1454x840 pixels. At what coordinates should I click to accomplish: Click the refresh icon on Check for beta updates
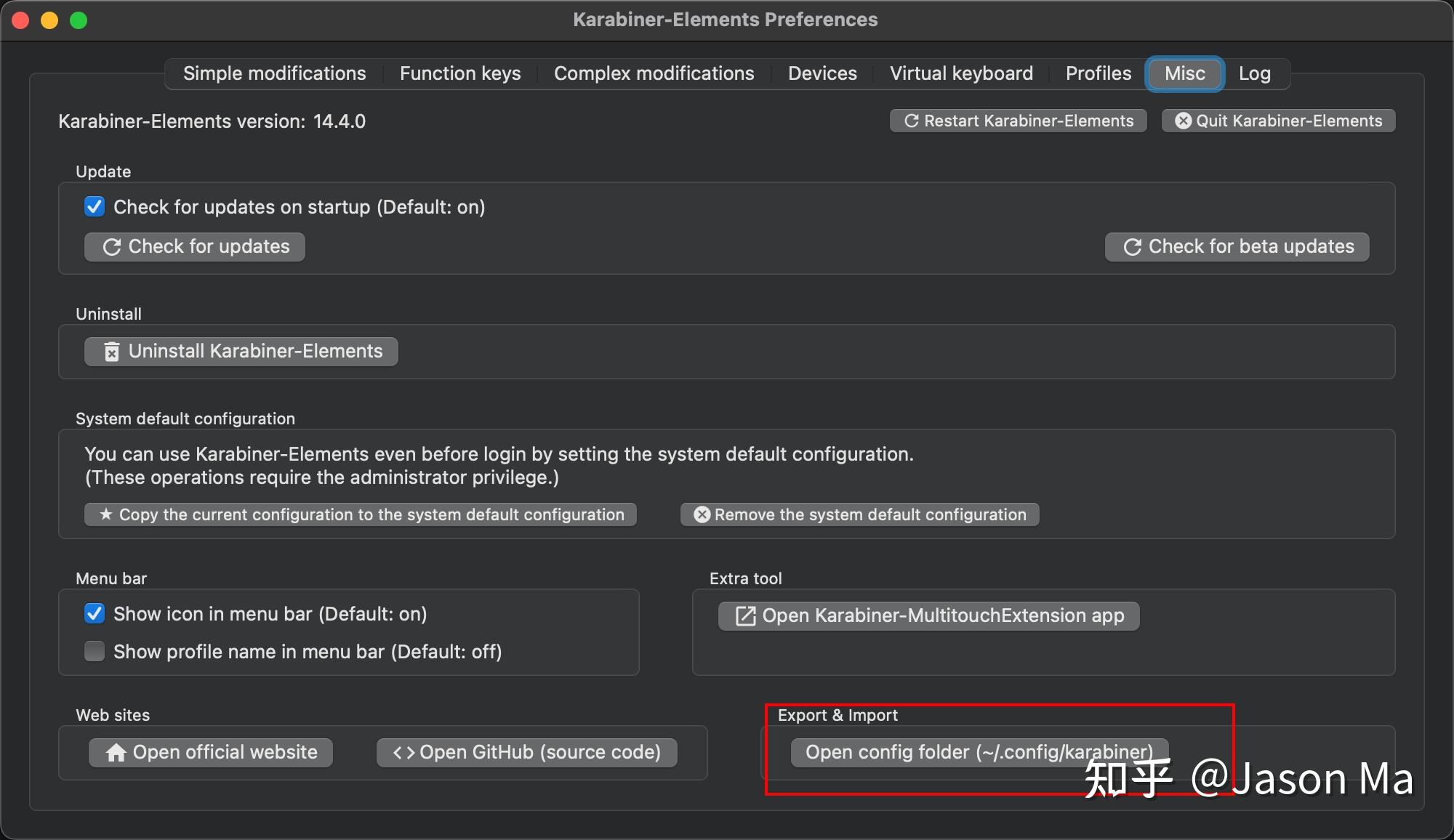click(1132, 247)
